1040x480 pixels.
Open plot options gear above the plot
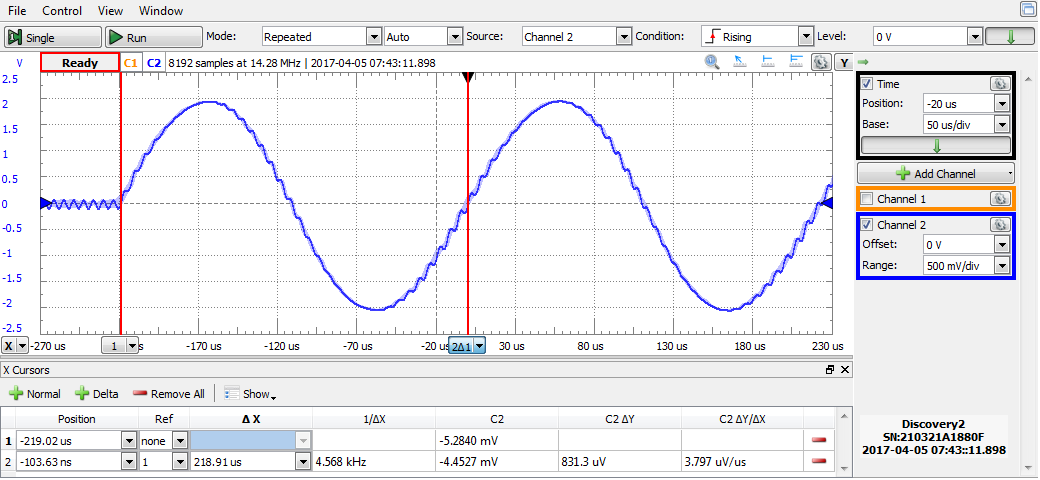point(821,62)
